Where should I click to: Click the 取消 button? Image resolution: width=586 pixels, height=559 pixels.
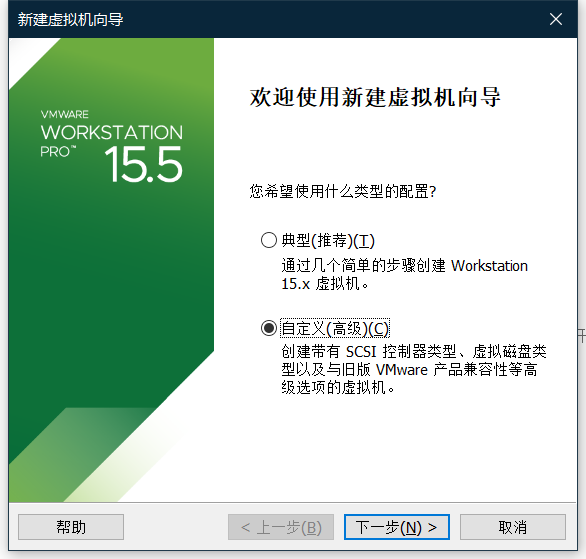coord(513,527)
